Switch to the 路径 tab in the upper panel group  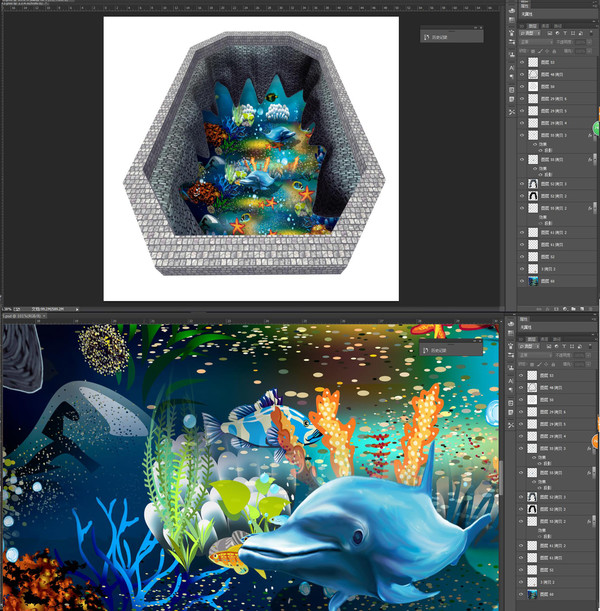pyautogui.click(x=558, y=26)
